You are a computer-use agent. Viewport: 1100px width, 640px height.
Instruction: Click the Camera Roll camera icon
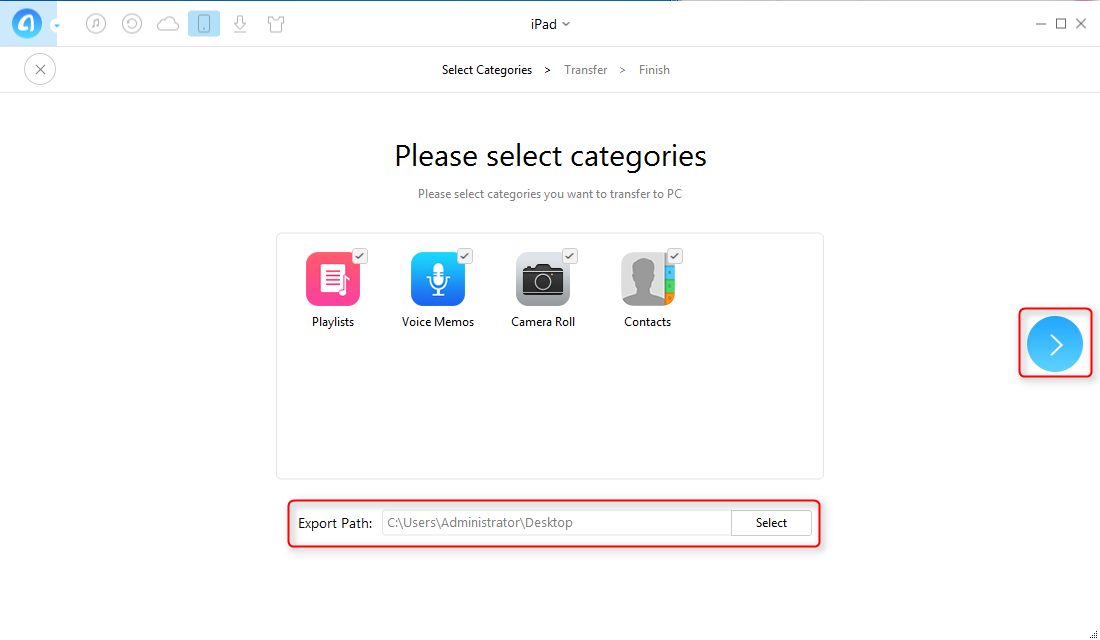[543, 279]
